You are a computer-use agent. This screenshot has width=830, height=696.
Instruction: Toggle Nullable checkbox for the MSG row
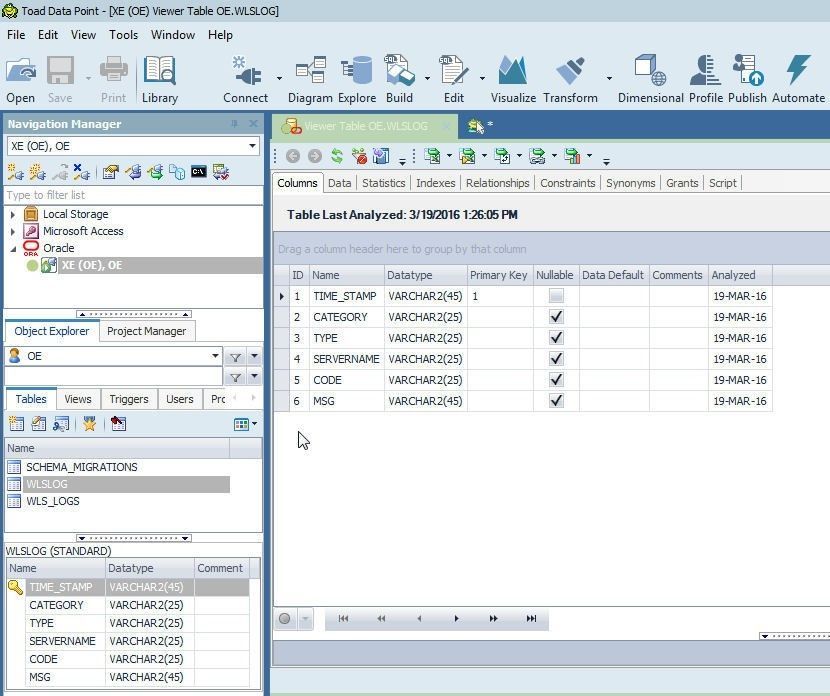click(556, 401)
